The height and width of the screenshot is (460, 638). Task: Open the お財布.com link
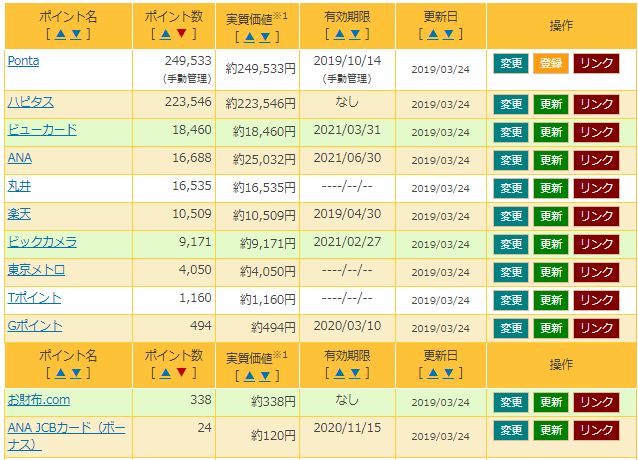[x=39, y=400]
